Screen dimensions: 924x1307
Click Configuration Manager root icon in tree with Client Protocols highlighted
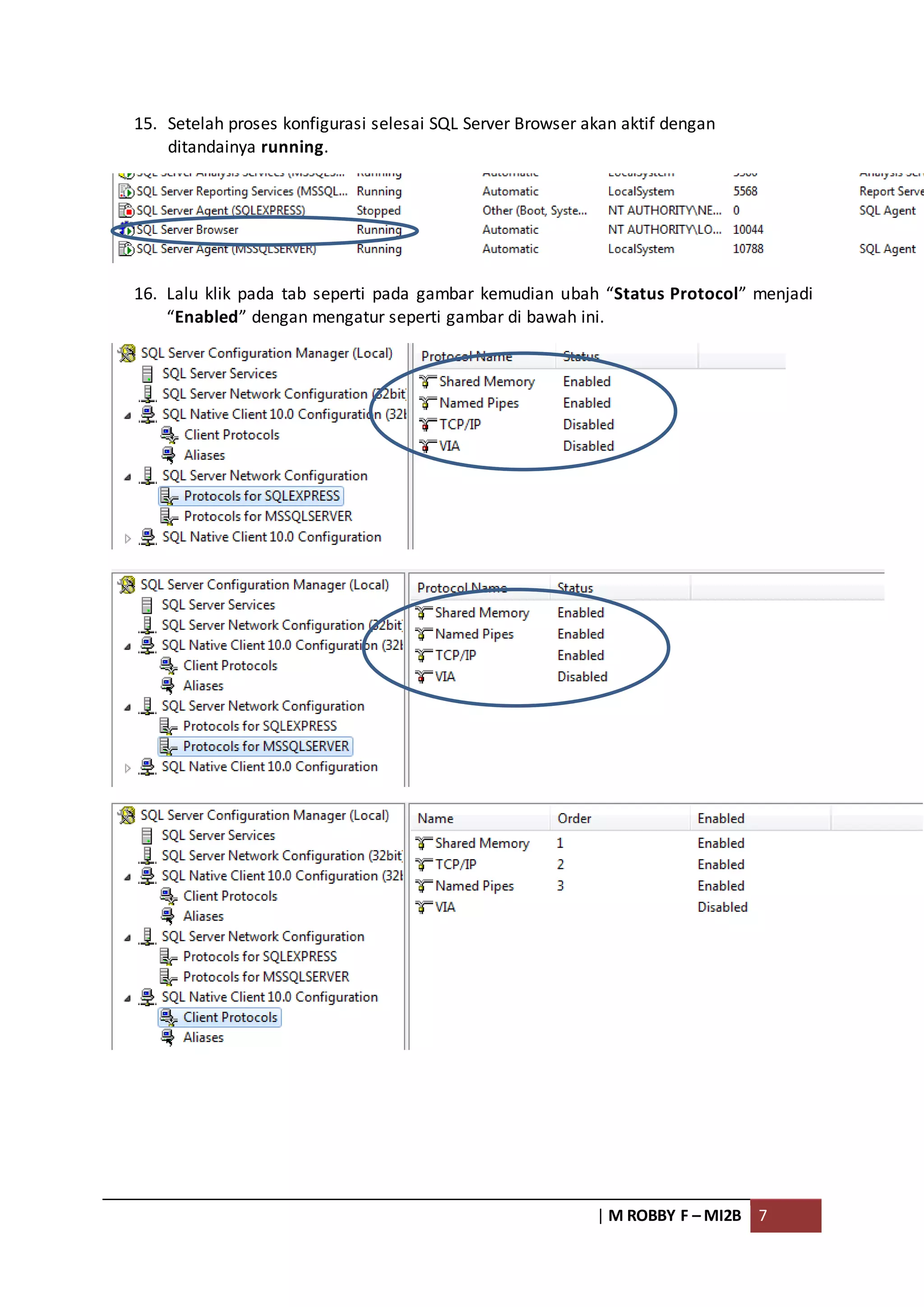[126, 816]
